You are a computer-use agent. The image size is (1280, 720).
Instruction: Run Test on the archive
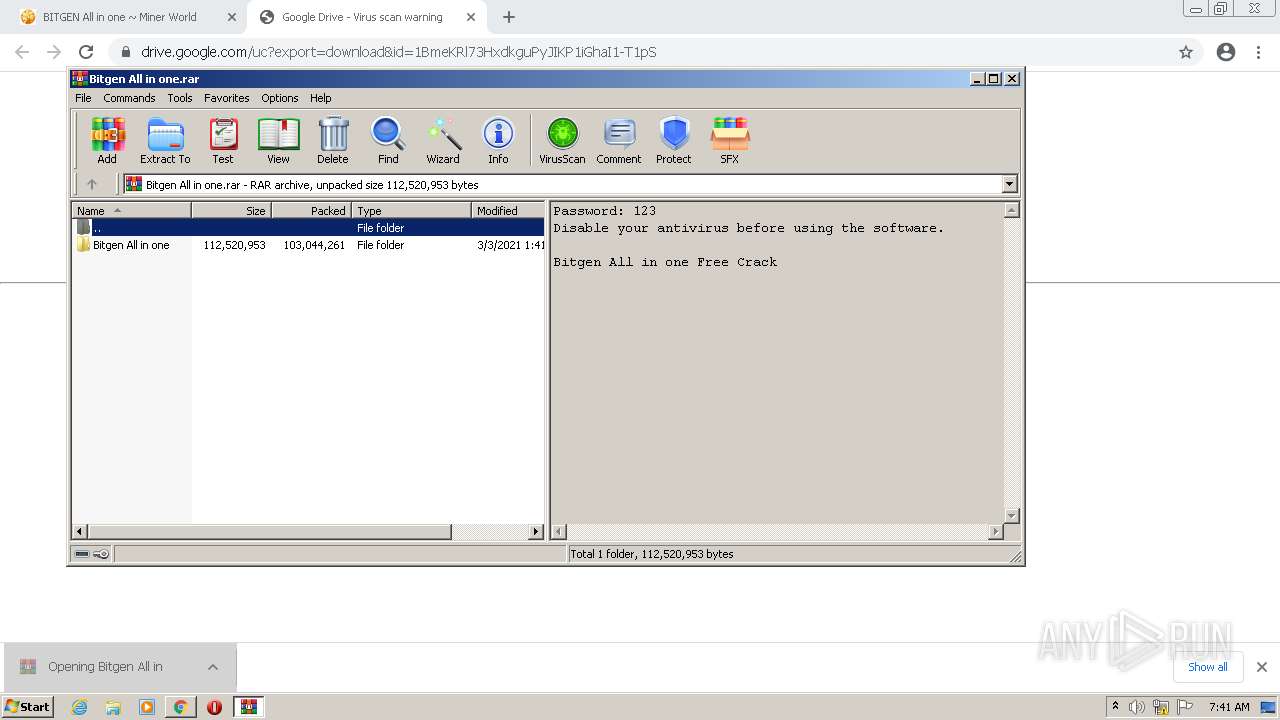(223, 140)
